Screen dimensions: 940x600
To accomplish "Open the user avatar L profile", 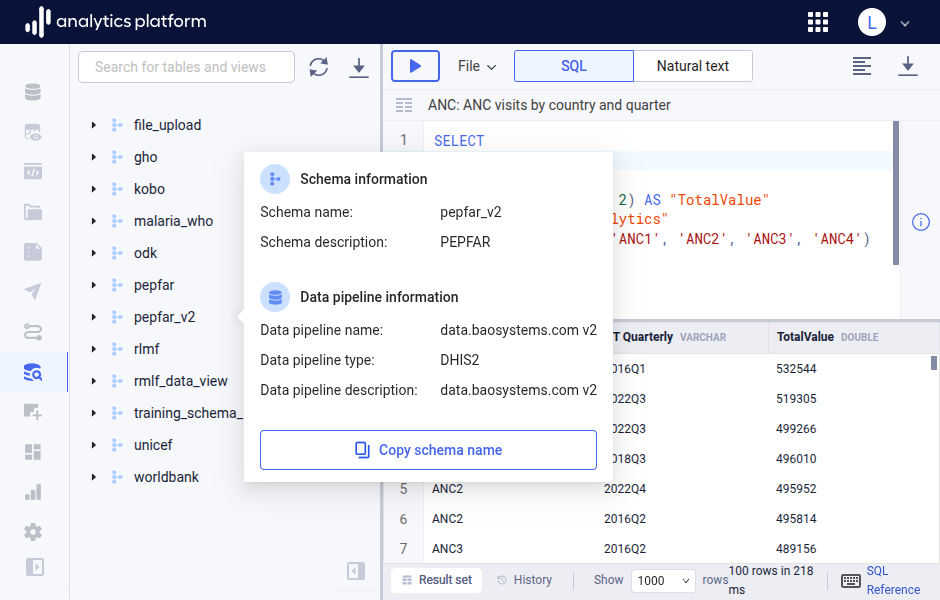I will coord(872,22).
